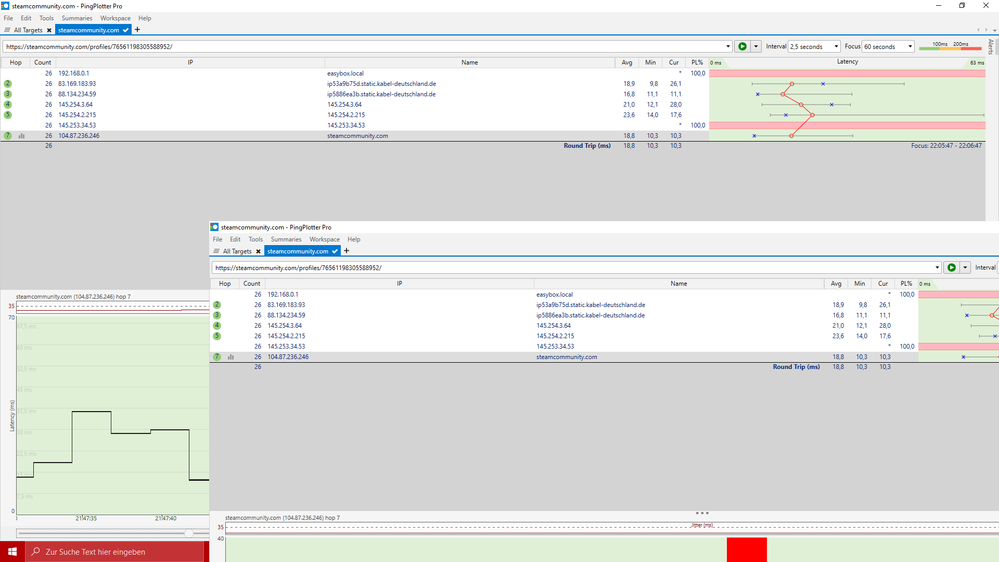Click Windows search box 'Zur Suche Text hier eingeben'
Image resolution: width=999 pixels, height=562 pixels.
pos(117,552)
